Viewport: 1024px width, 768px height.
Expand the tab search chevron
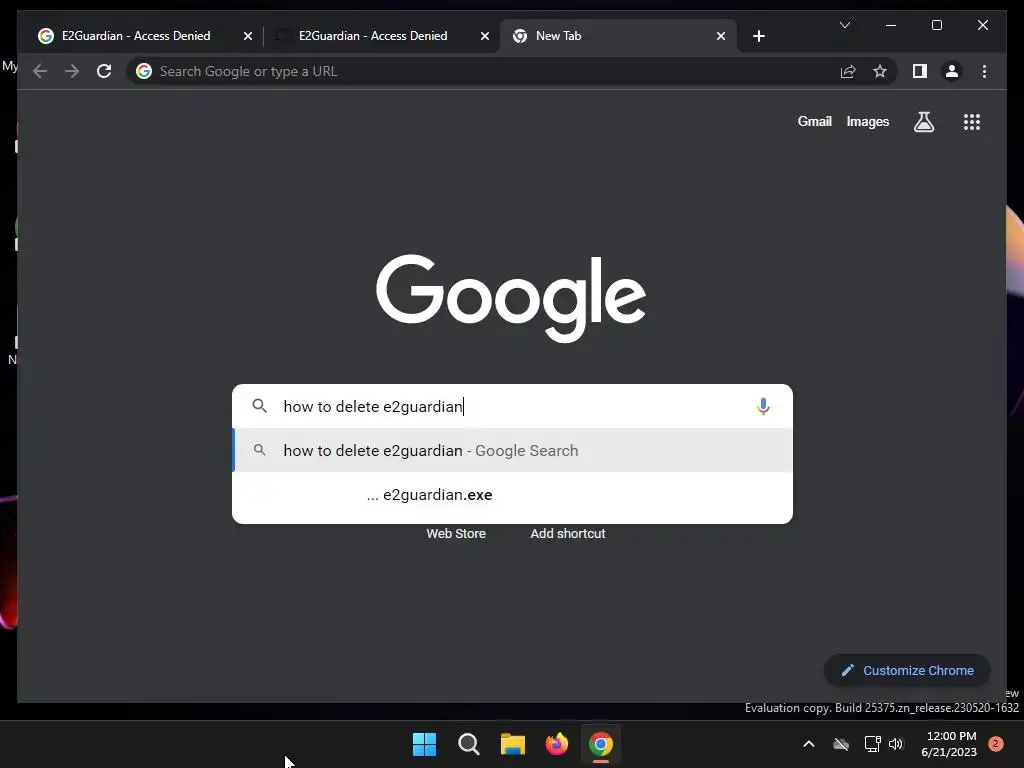click(x=844, y=25)
